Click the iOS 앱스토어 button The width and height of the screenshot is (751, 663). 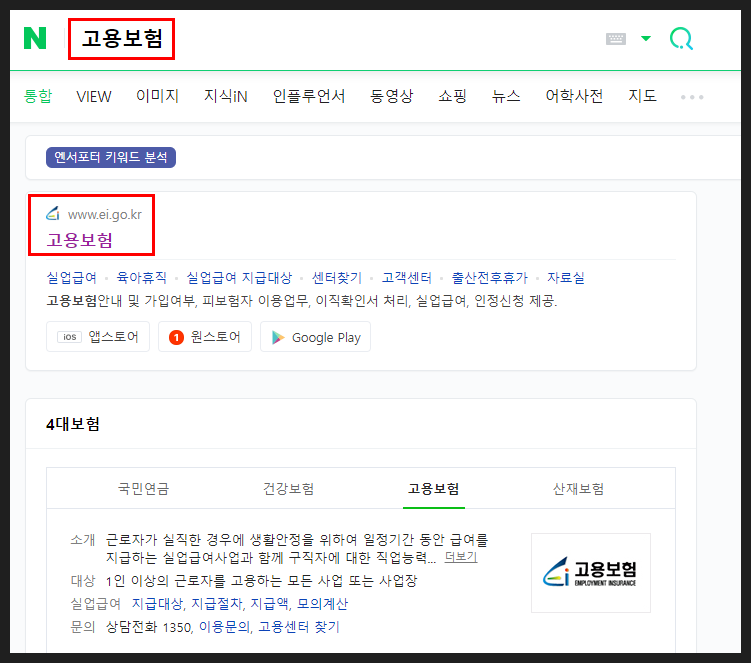(98, 337)
